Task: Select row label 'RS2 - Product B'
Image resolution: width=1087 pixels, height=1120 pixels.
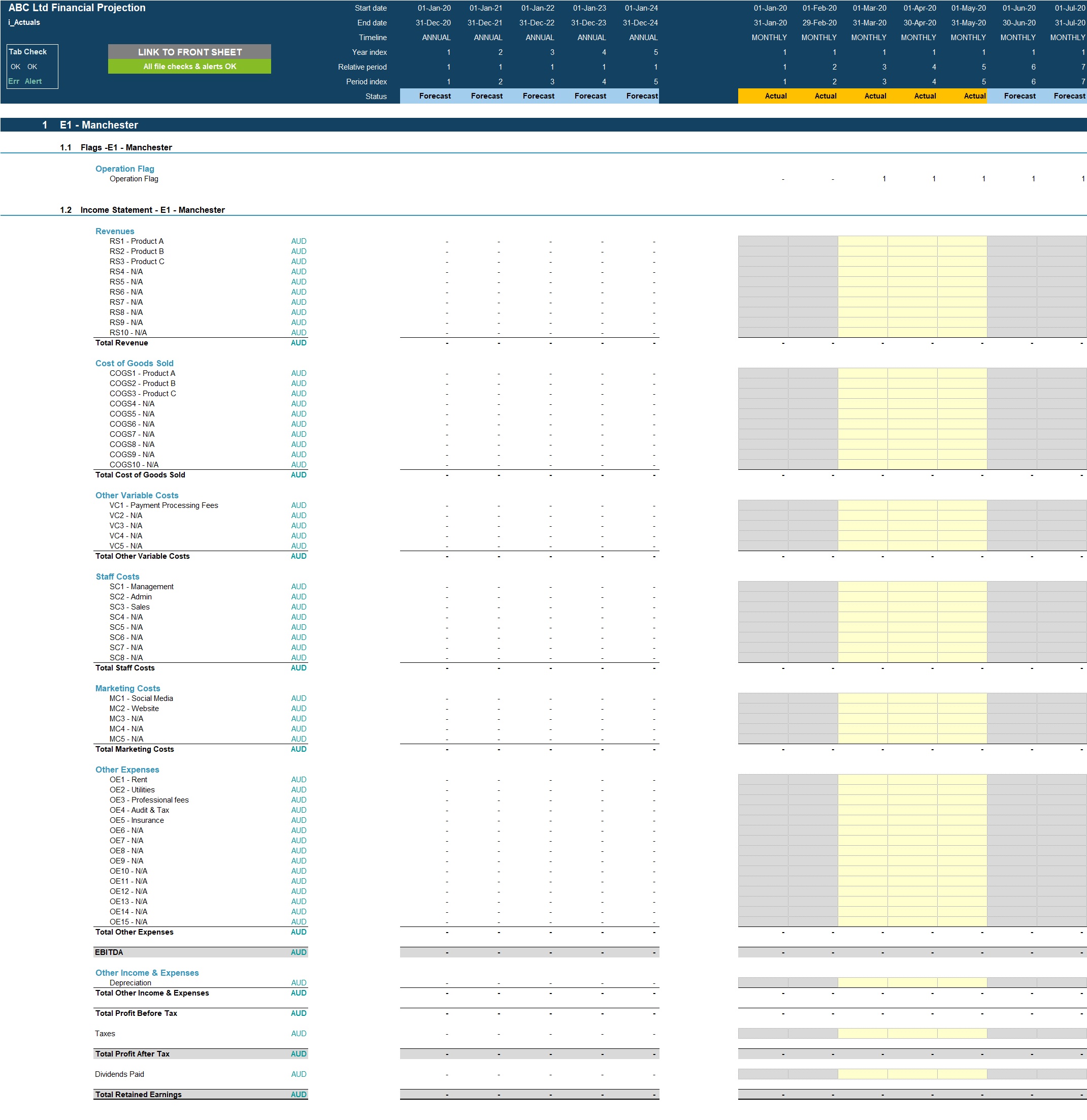Action: click(x=137, y=251)
